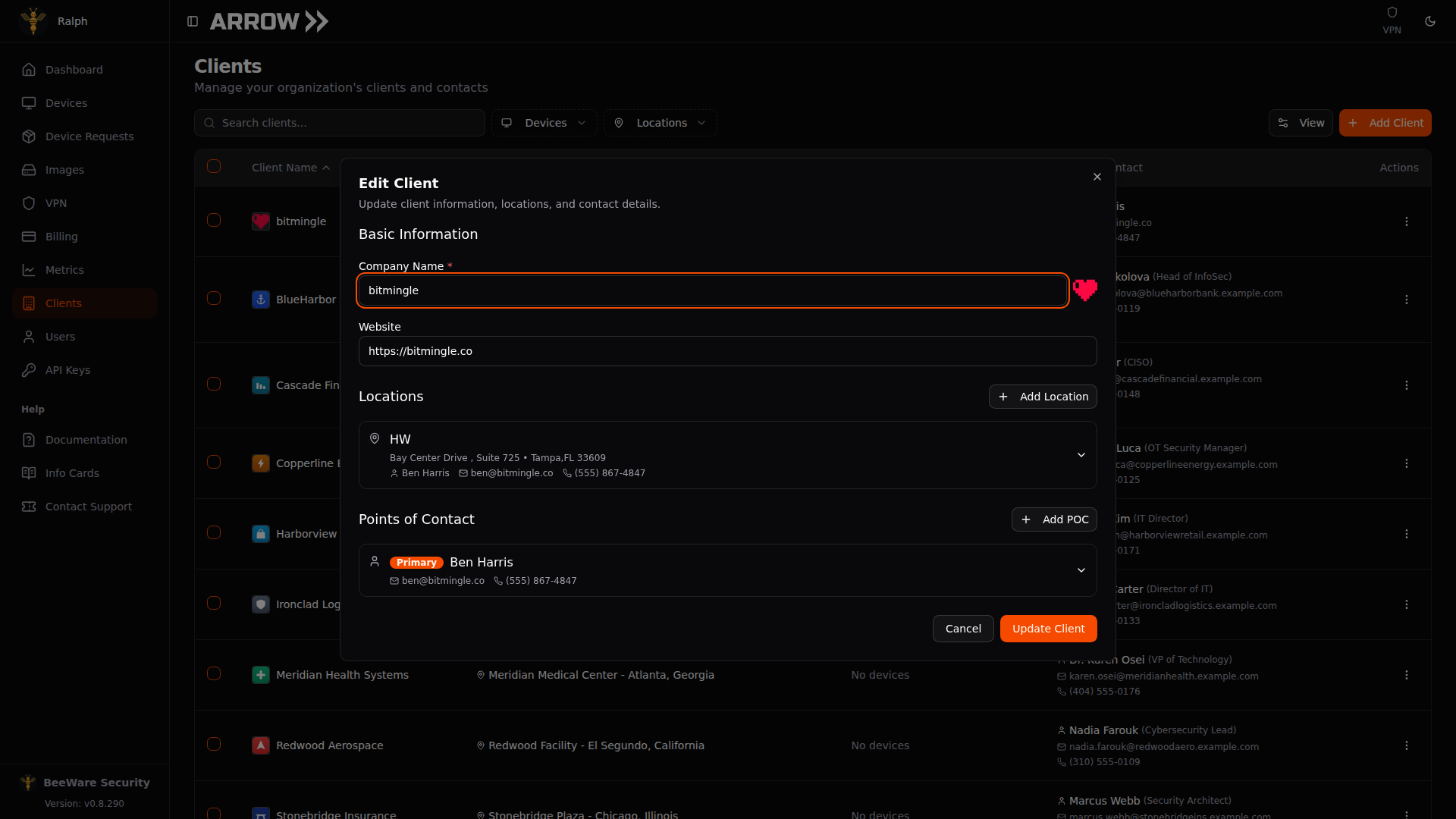Screen dimensions: 1456x819
Task: Click the Redwood Aerospace avatar icon
Action: (261, 745)
